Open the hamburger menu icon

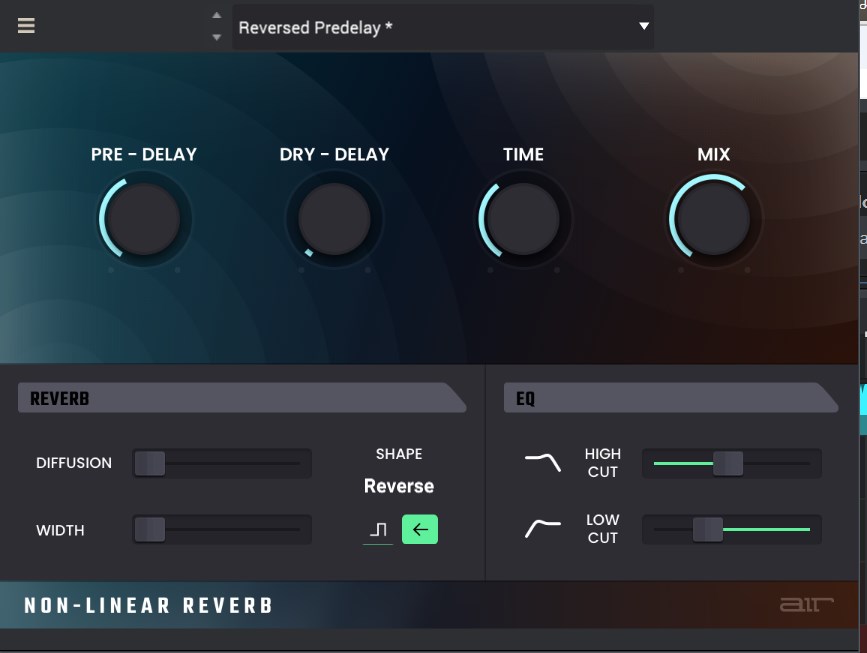(x=26, y=26)
